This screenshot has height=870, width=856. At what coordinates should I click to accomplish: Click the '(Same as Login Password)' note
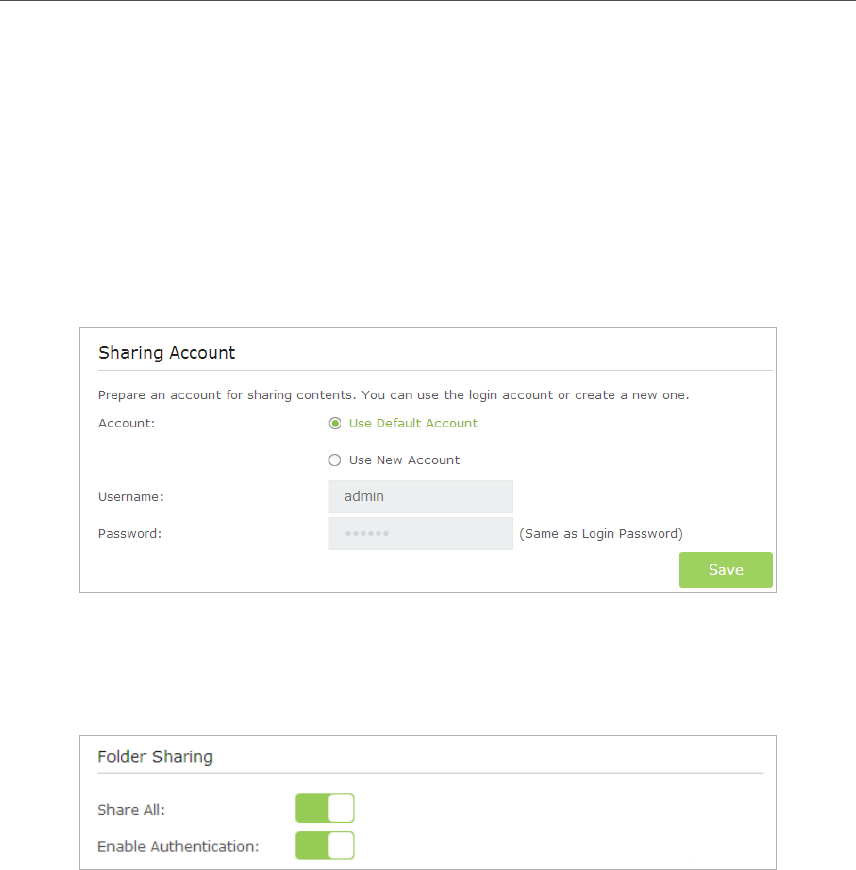(x=600, y=533)
